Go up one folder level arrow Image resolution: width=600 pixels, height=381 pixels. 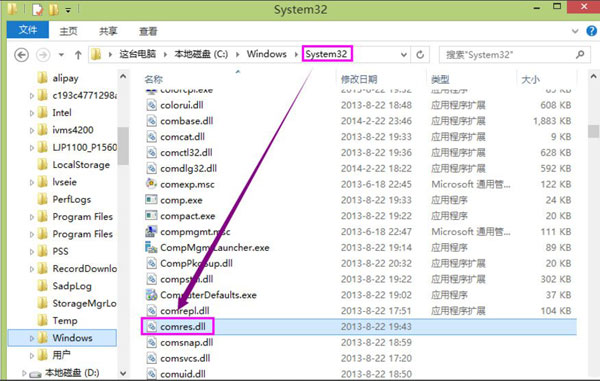pyautogui.click(x=78, y=55)
